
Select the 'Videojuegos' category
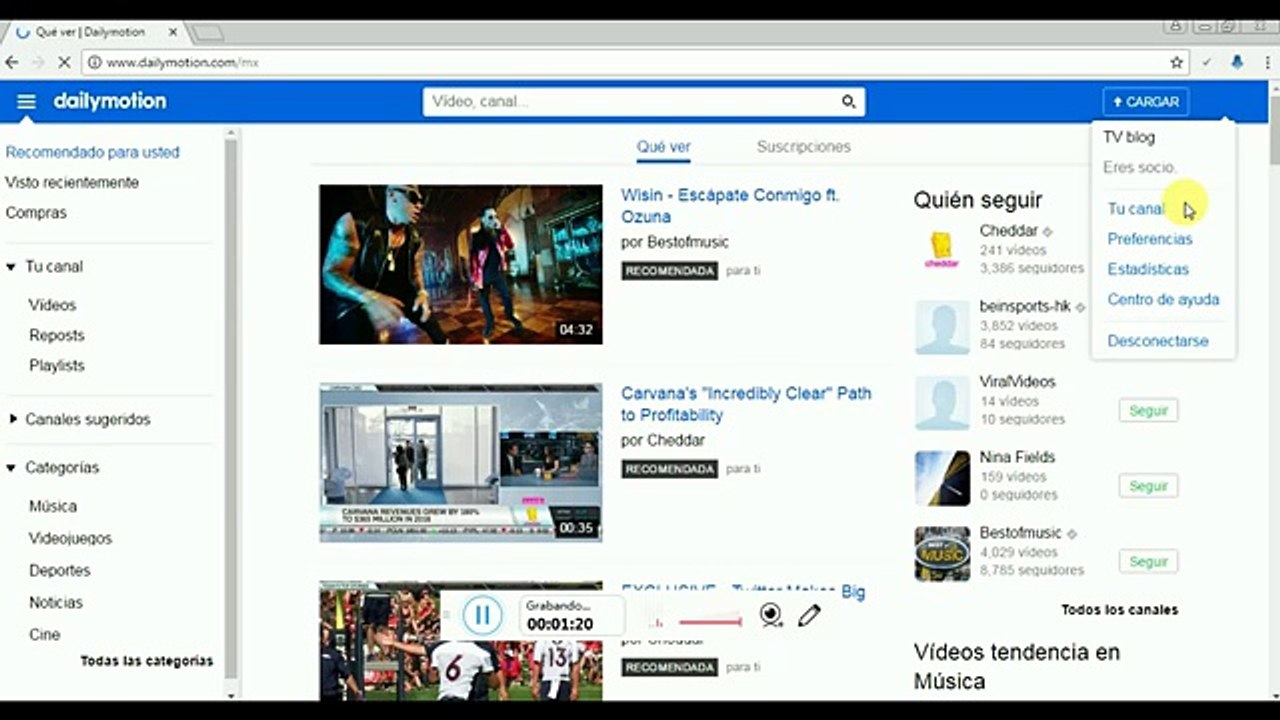[70, 538]
